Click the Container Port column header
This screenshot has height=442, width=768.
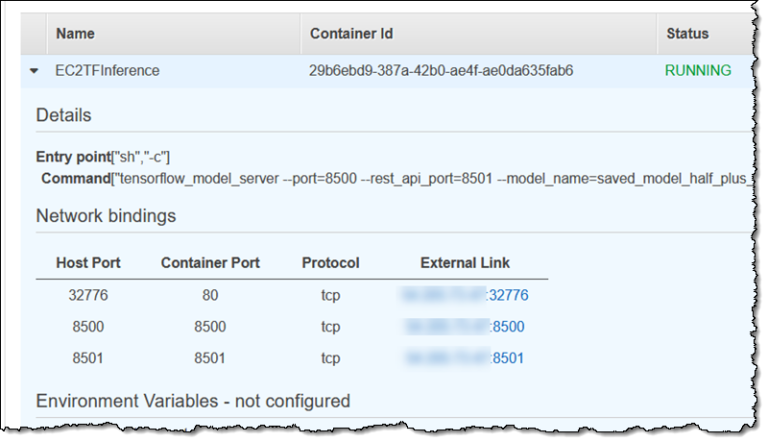(210, 263)
